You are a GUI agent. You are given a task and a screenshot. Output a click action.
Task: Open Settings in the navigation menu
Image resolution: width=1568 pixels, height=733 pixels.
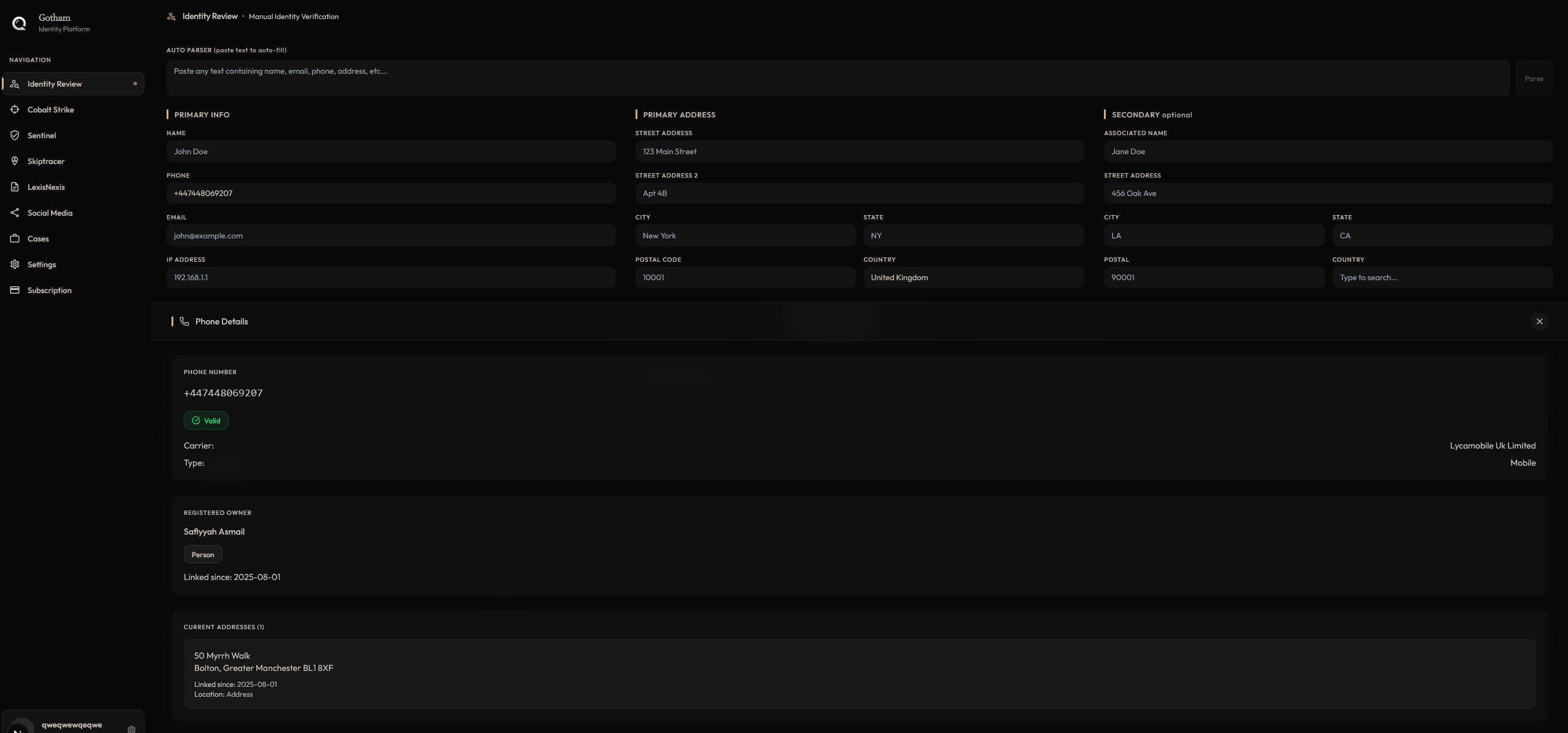pyautogui.click(x=42, y=264)
